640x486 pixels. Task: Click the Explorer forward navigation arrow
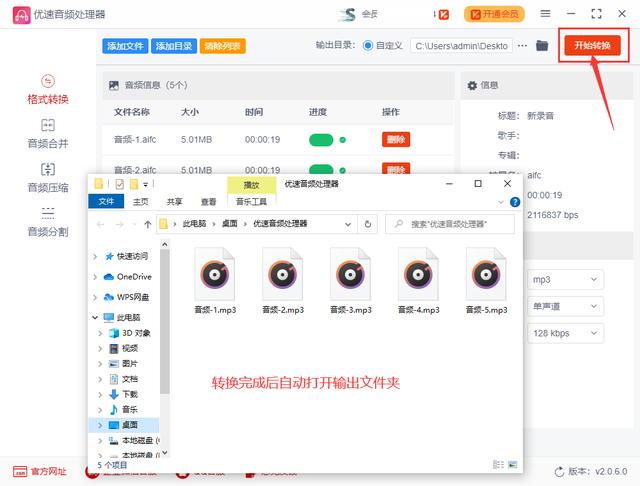point(119,224)
